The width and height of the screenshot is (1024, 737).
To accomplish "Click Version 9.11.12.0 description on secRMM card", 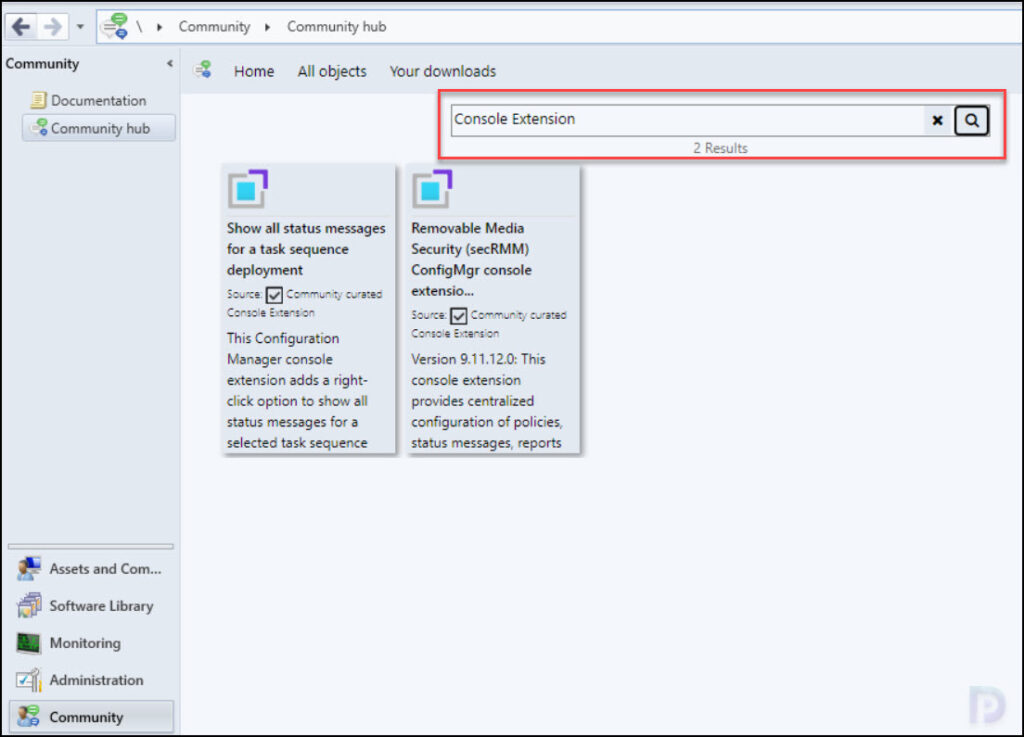I will [x=487, y=401].
